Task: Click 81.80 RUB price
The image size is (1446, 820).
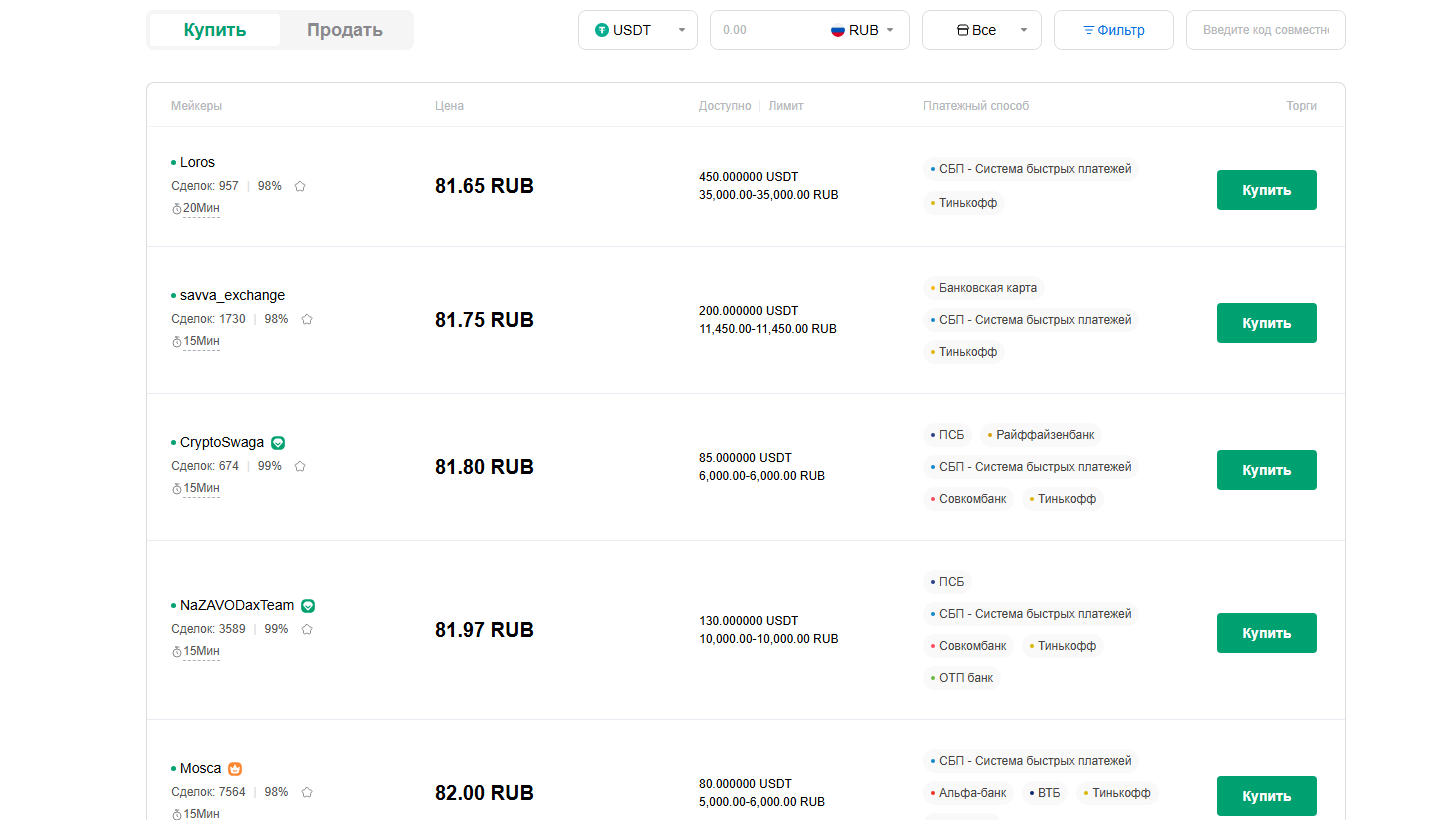Action: point(484,467)
